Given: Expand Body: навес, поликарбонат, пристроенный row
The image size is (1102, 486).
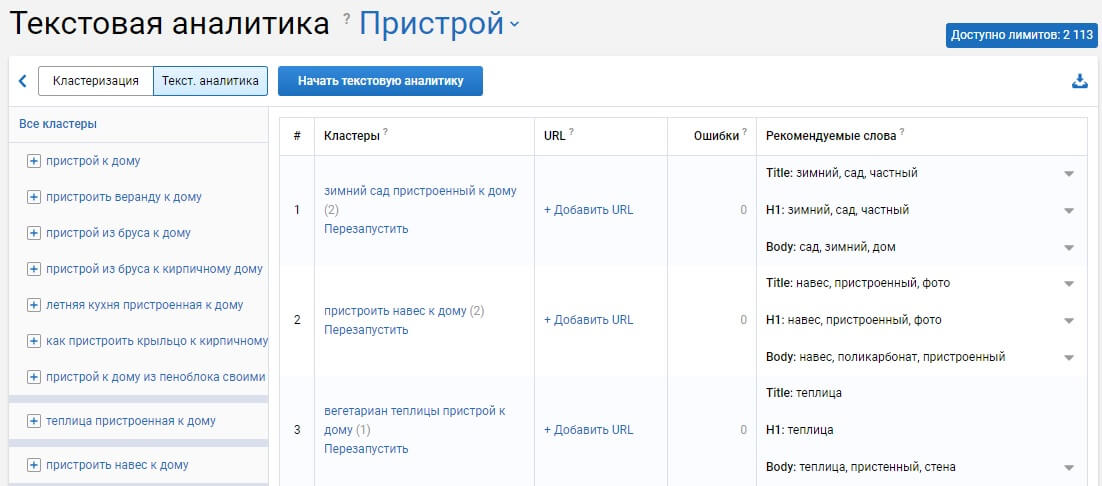Looking at the screenshot, I should [1068, 358].
